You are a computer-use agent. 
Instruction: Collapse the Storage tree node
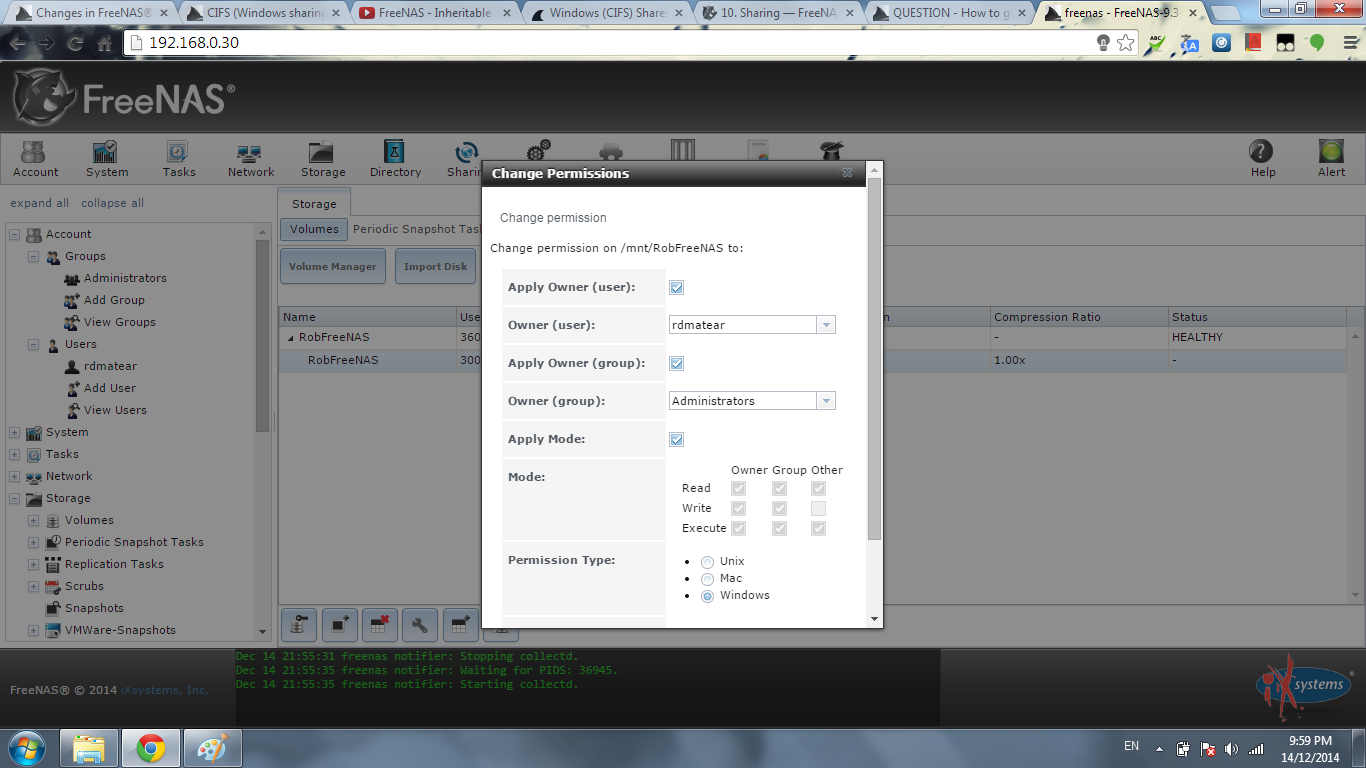(x=14, y=499)
